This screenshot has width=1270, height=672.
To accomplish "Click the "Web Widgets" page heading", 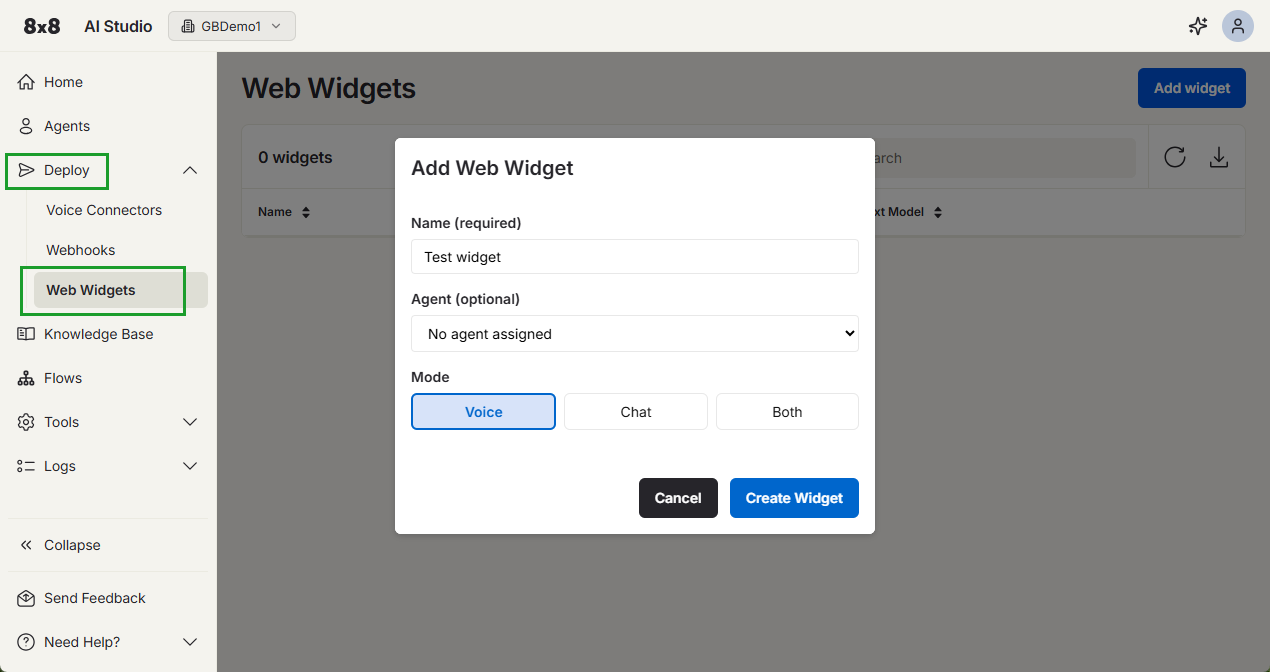I will tap(329, 88).
